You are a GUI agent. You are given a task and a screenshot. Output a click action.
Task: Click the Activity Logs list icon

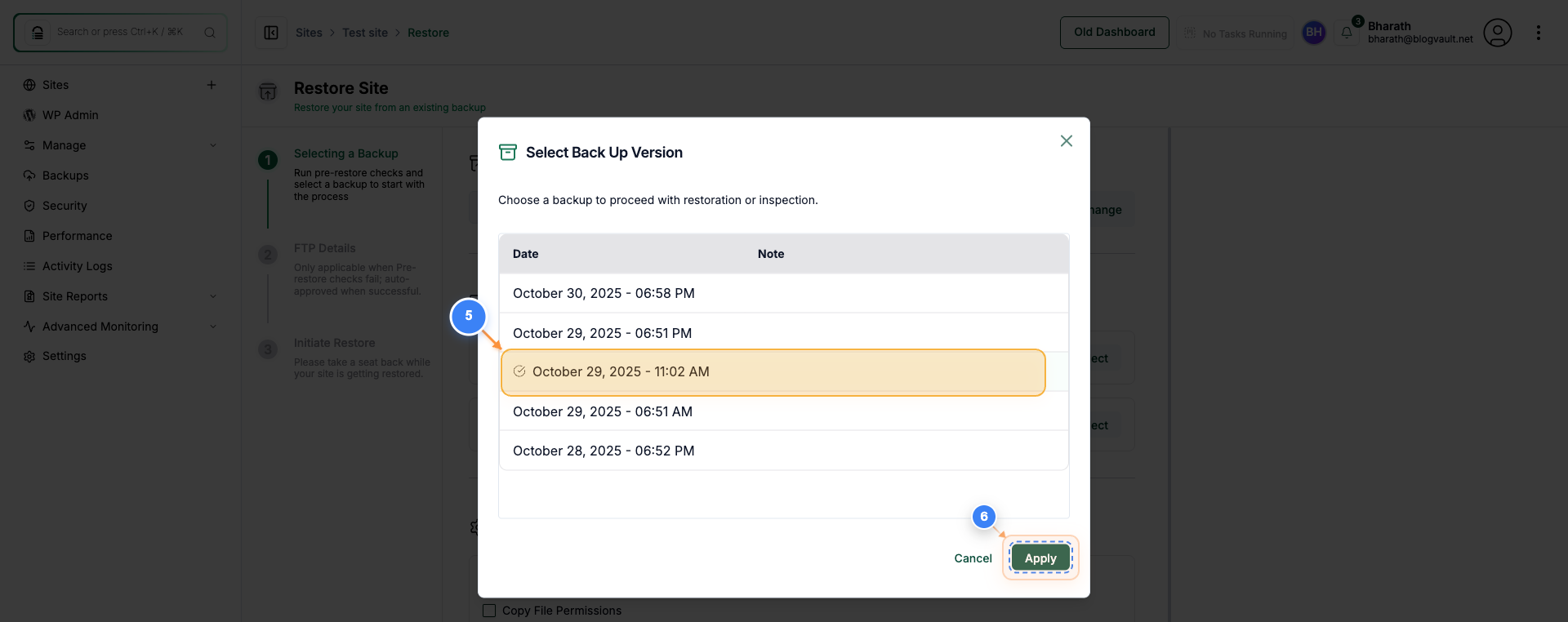coord(29,266)
